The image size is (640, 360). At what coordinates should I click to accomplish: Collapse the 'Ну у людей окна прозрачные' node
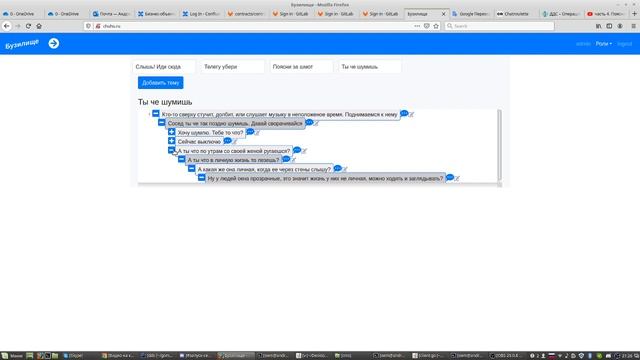[x=202, y=178]
